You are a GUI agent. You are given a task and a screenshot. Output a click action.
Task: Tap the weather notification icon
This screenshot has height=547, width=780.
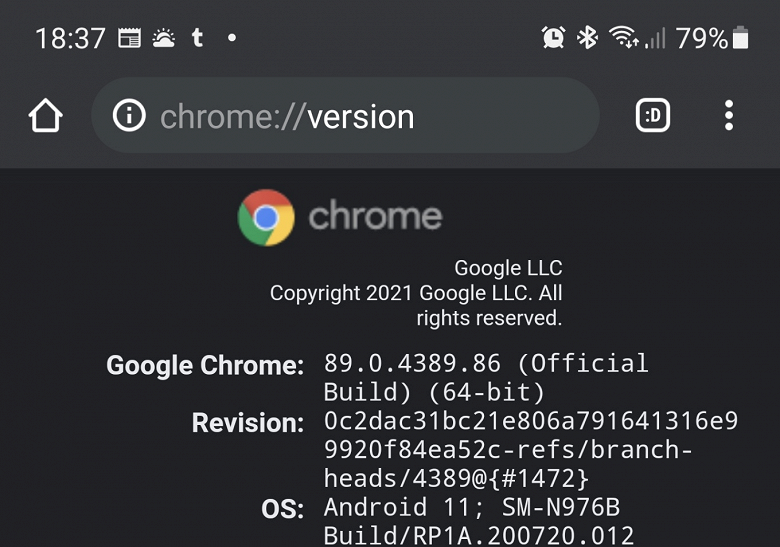163,38
